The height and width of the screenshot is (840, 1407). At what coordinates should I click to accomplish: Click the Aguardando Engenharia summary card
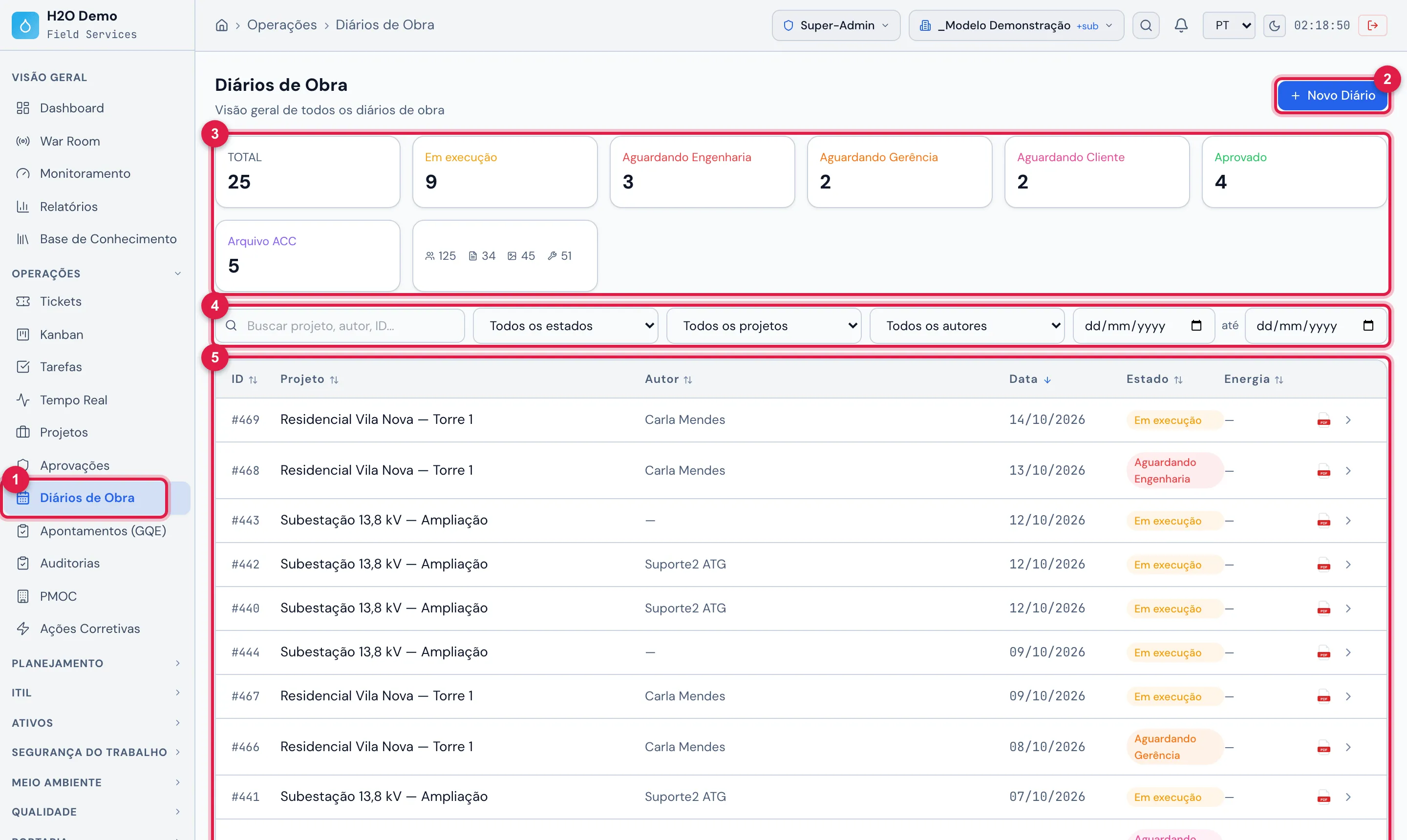pos(702,172)
